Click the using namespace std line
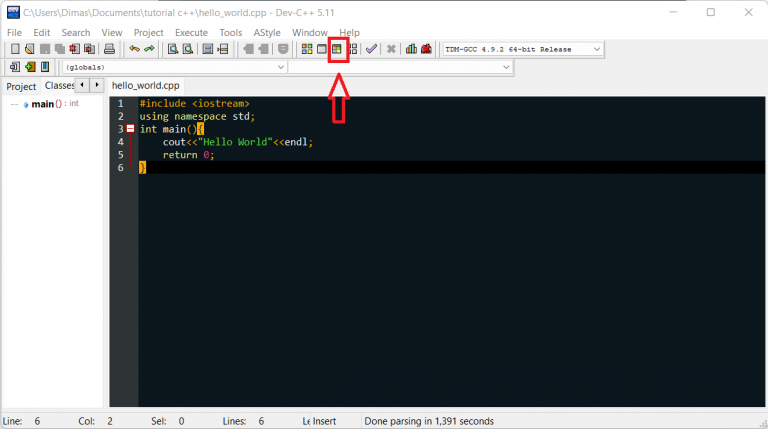This screenshot has height=429, width=768. tap(197, 116)
